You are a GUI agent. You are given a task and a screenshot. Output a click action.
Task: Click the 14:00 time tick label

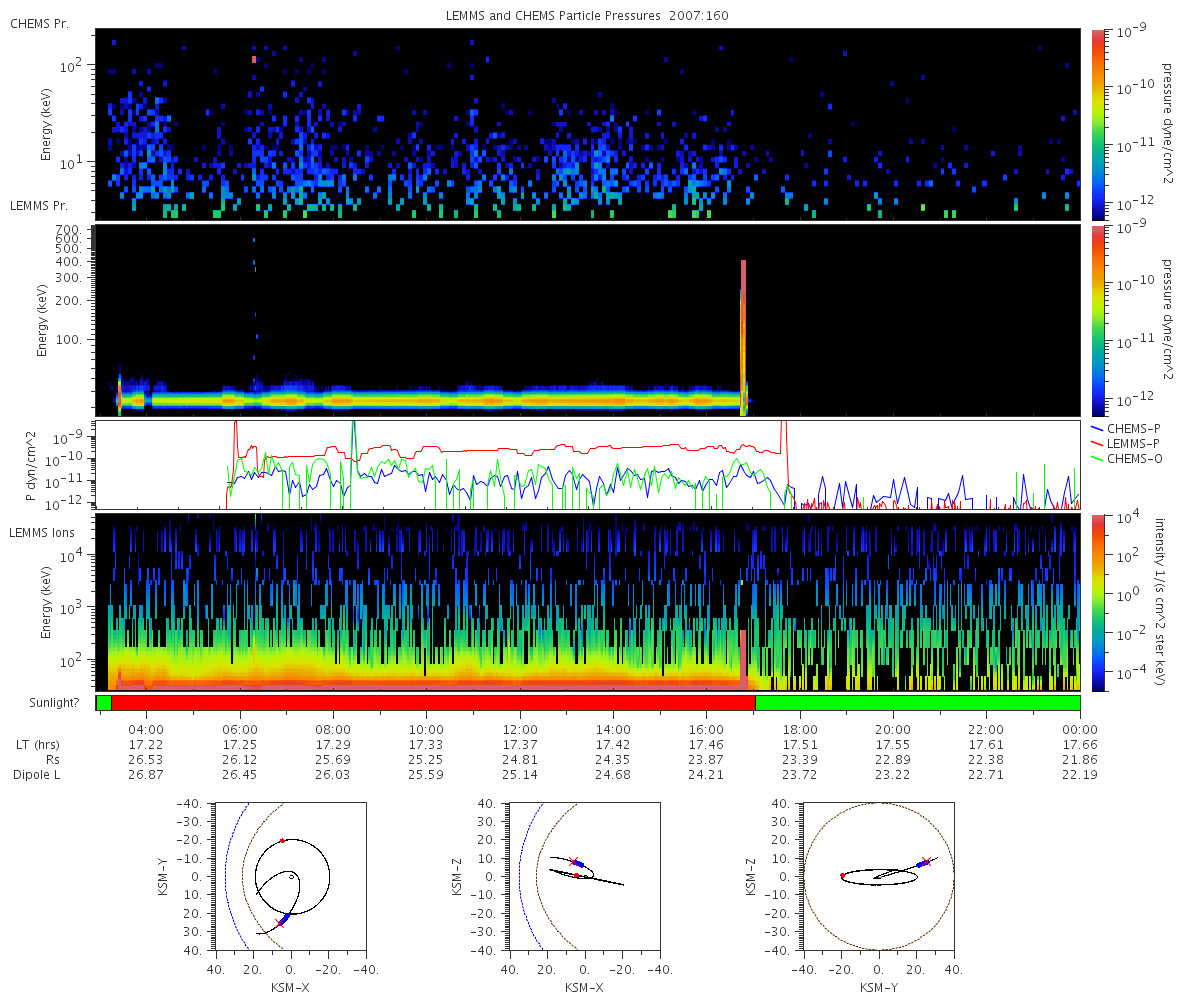coord(613,729)
